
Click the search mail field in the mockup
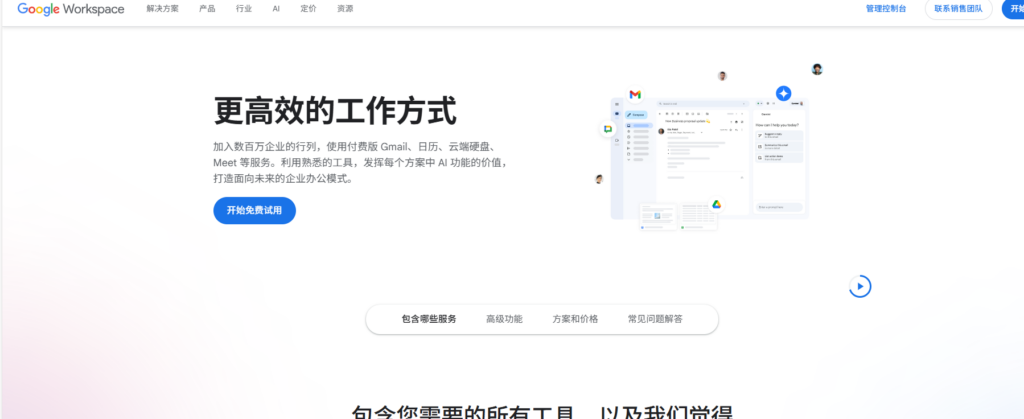(x=702, y=104)
